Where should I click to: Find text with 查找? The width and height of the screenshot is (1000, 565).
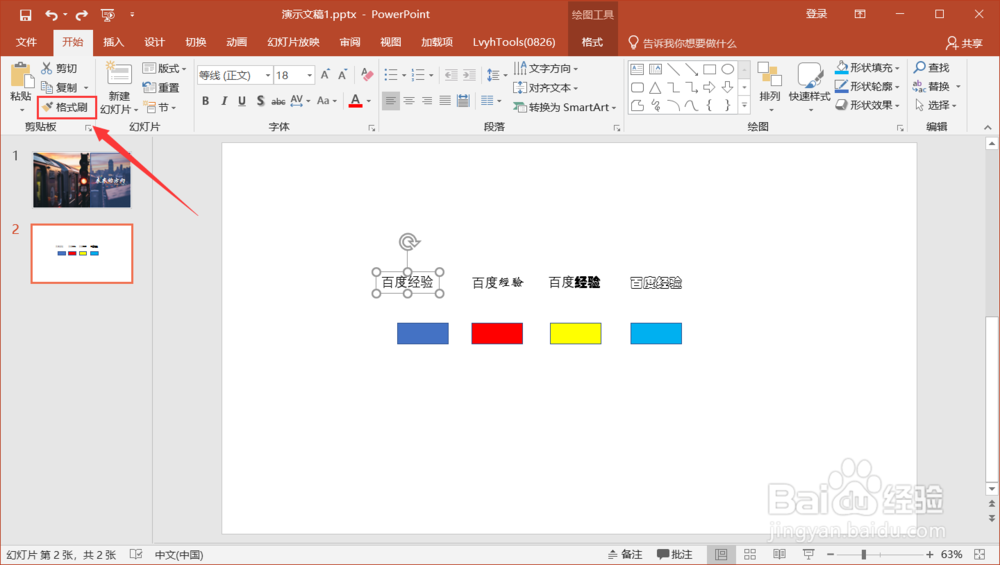pyautogui.click(x=931, y=68)
